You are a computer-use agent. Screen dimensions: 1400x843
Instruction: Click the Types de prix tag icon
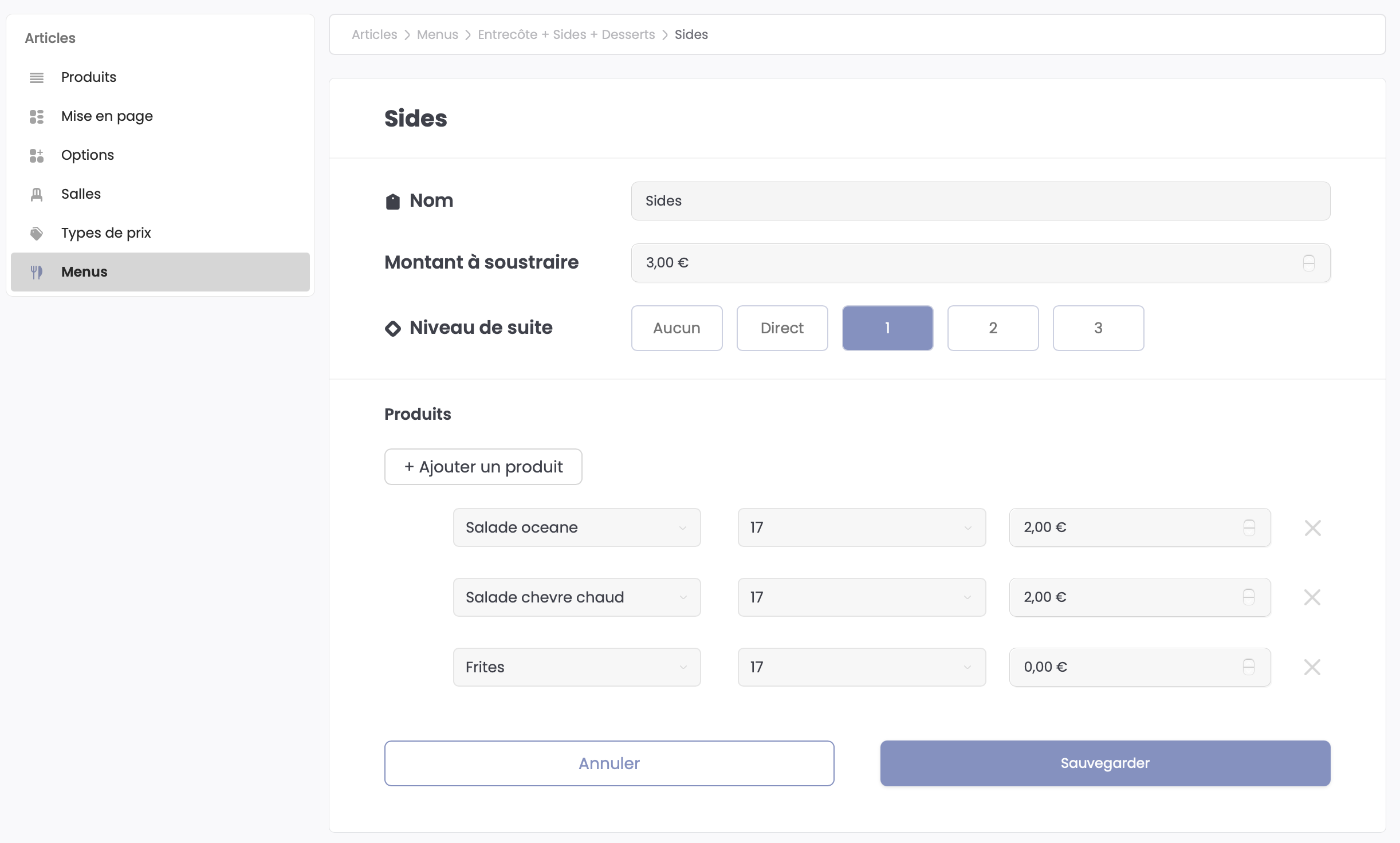[x=37, y=233]
